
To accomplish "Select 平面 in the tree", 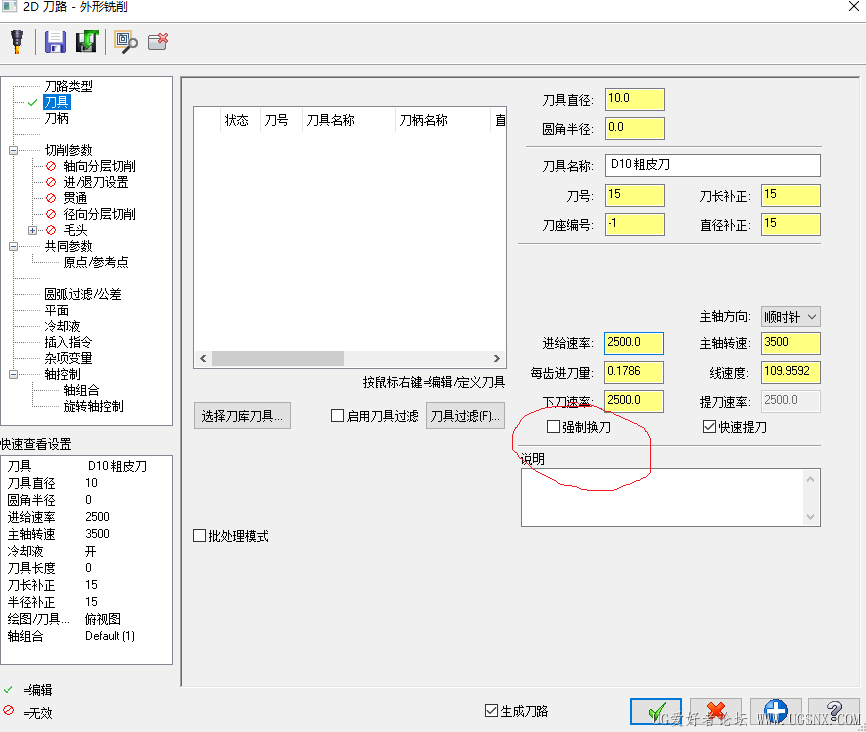I will [56, 310].
